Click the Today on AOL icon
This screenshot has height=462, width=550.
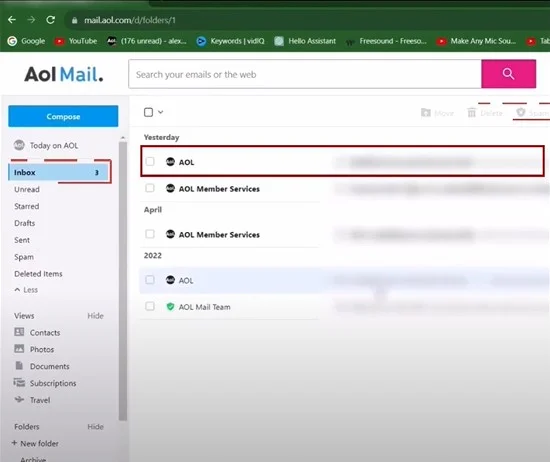[x=19, y=145]
